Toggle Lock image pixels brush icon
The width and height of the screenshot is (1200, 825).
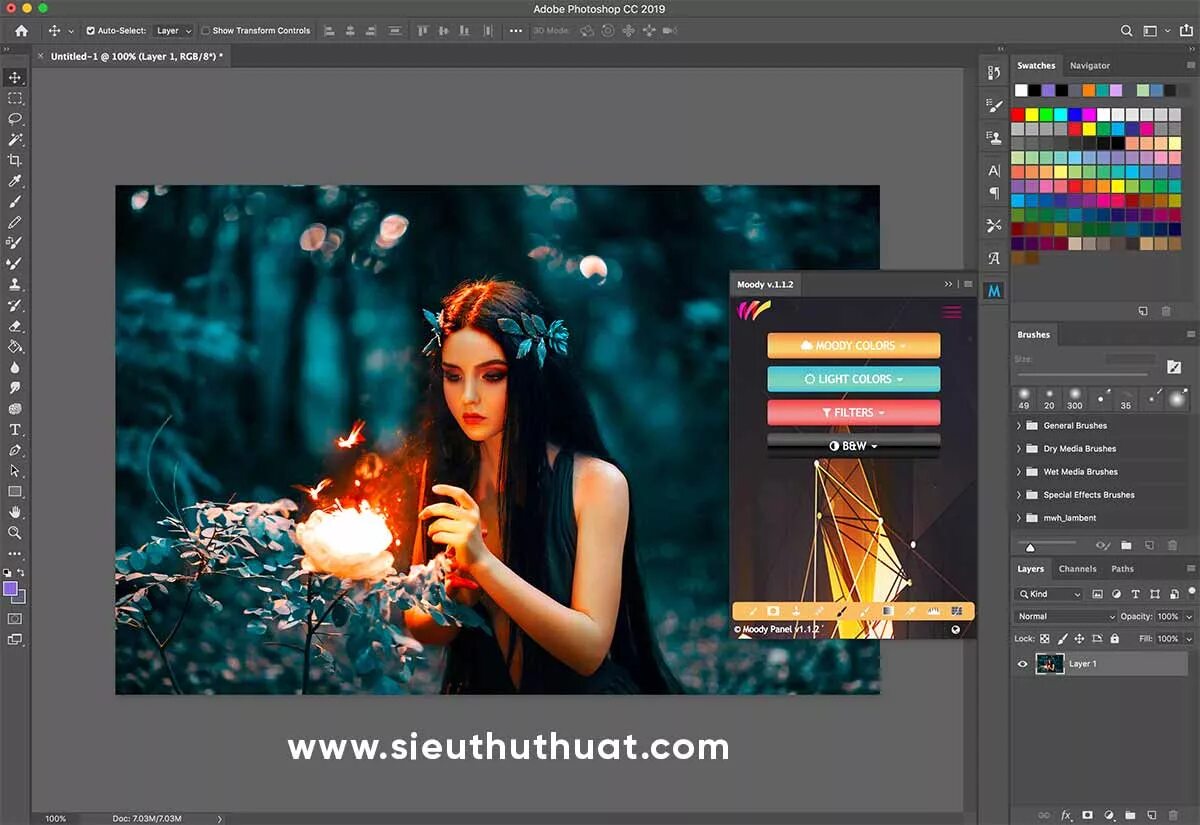[x=1063, y=638]
